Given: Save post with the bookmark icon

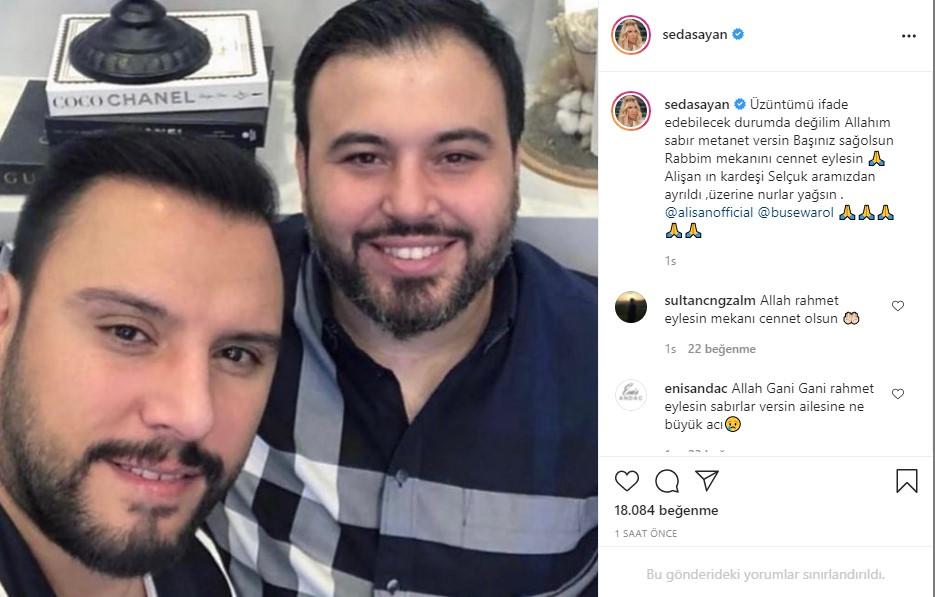Looking at the screenshot, I should [906, 481].
